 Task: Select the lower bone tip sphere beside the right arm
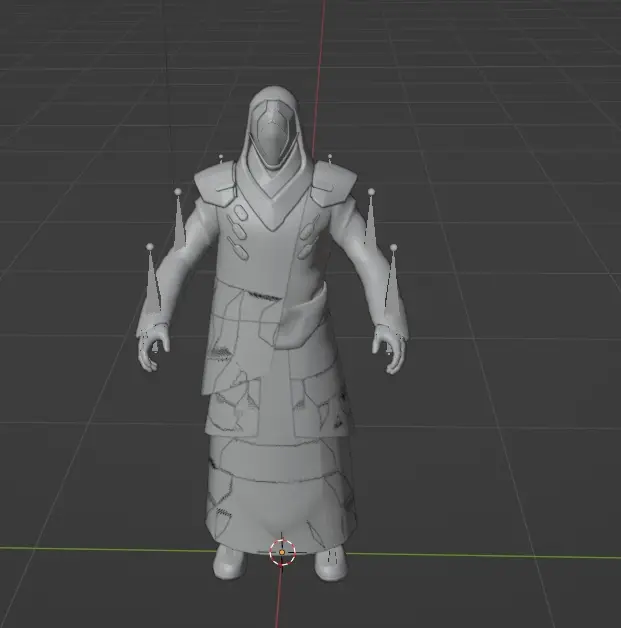393,247
